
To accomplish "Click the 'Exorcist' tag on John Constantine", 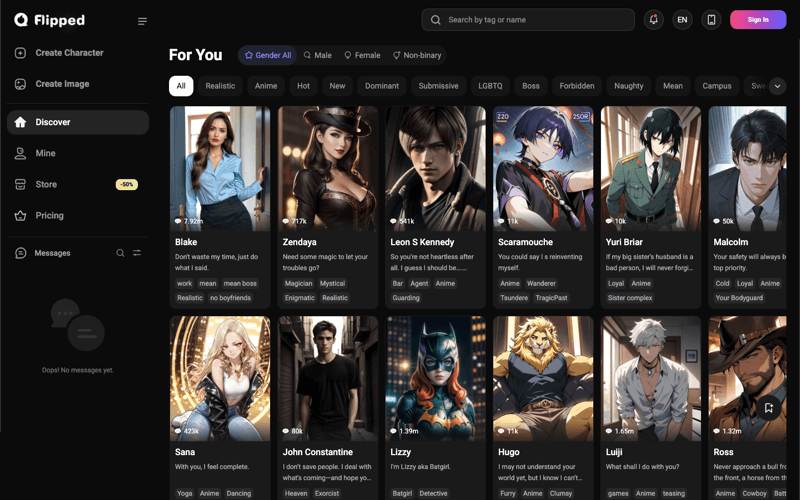I will click(327, 493).
